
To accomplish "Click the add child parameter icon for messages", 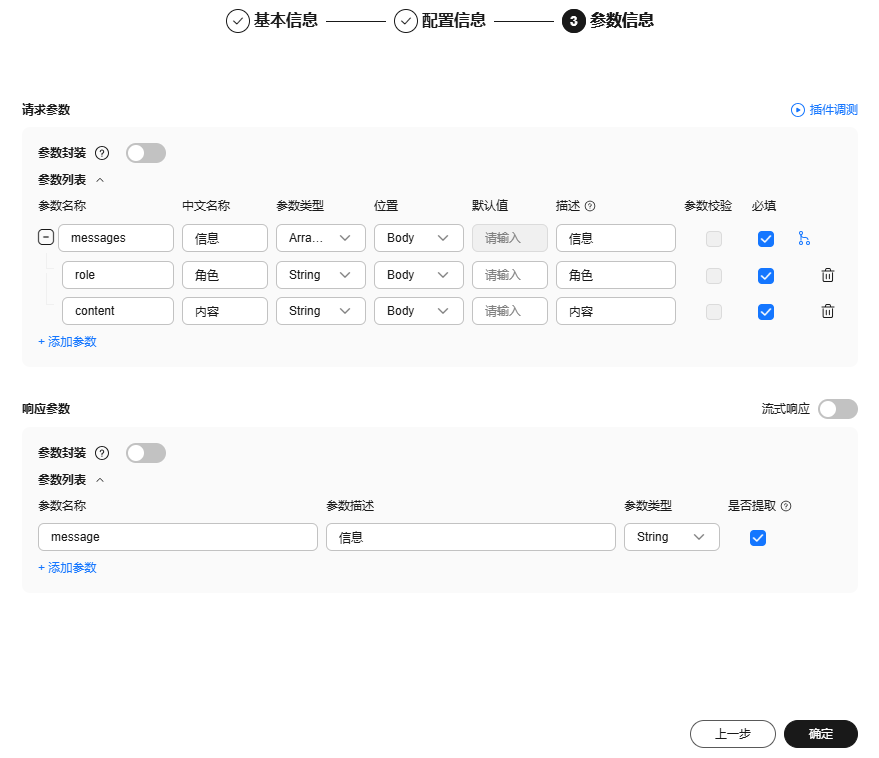I will [x=803, y=238].
